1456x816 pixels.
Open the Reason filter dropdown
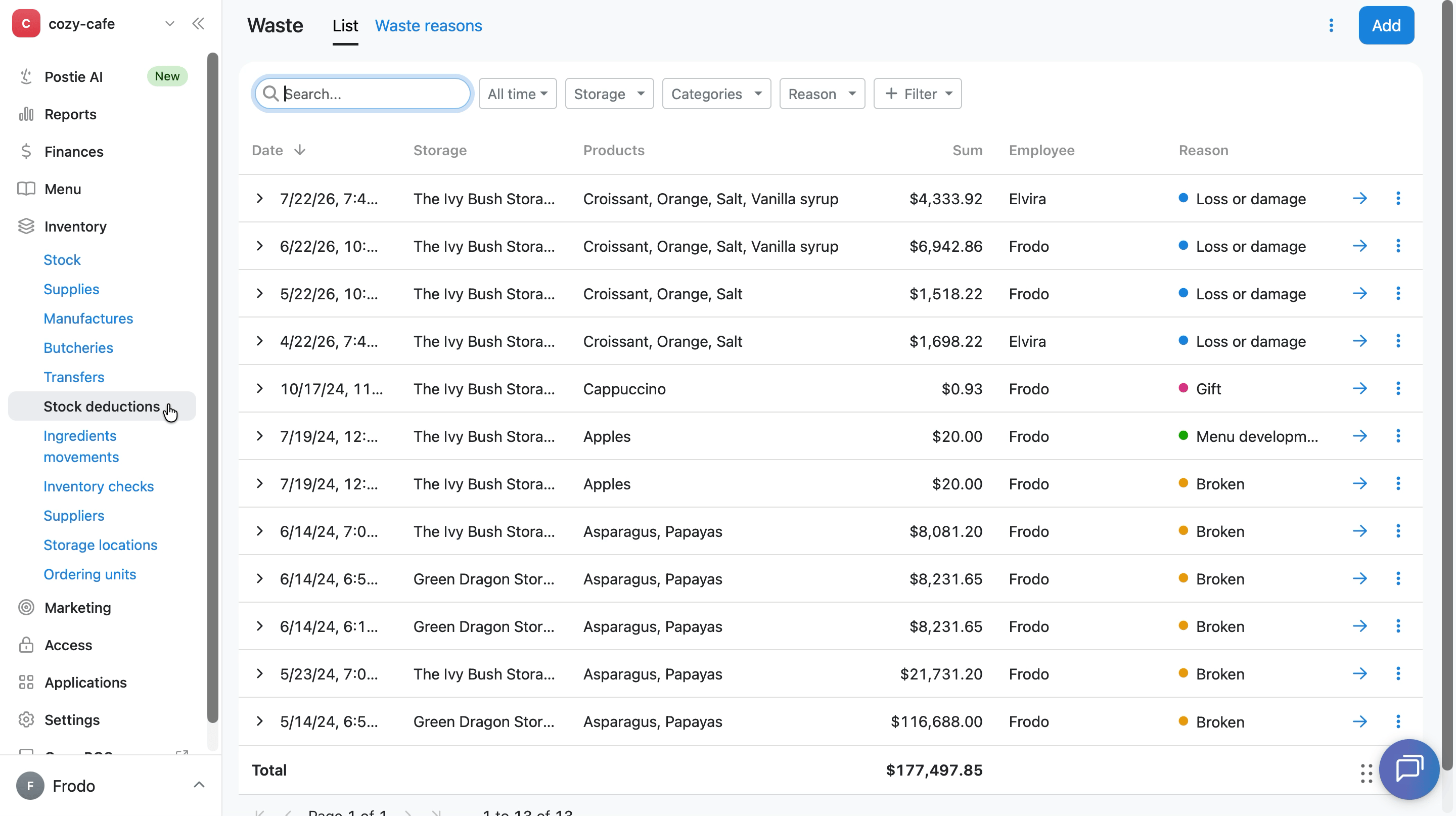tap(822, 94)
